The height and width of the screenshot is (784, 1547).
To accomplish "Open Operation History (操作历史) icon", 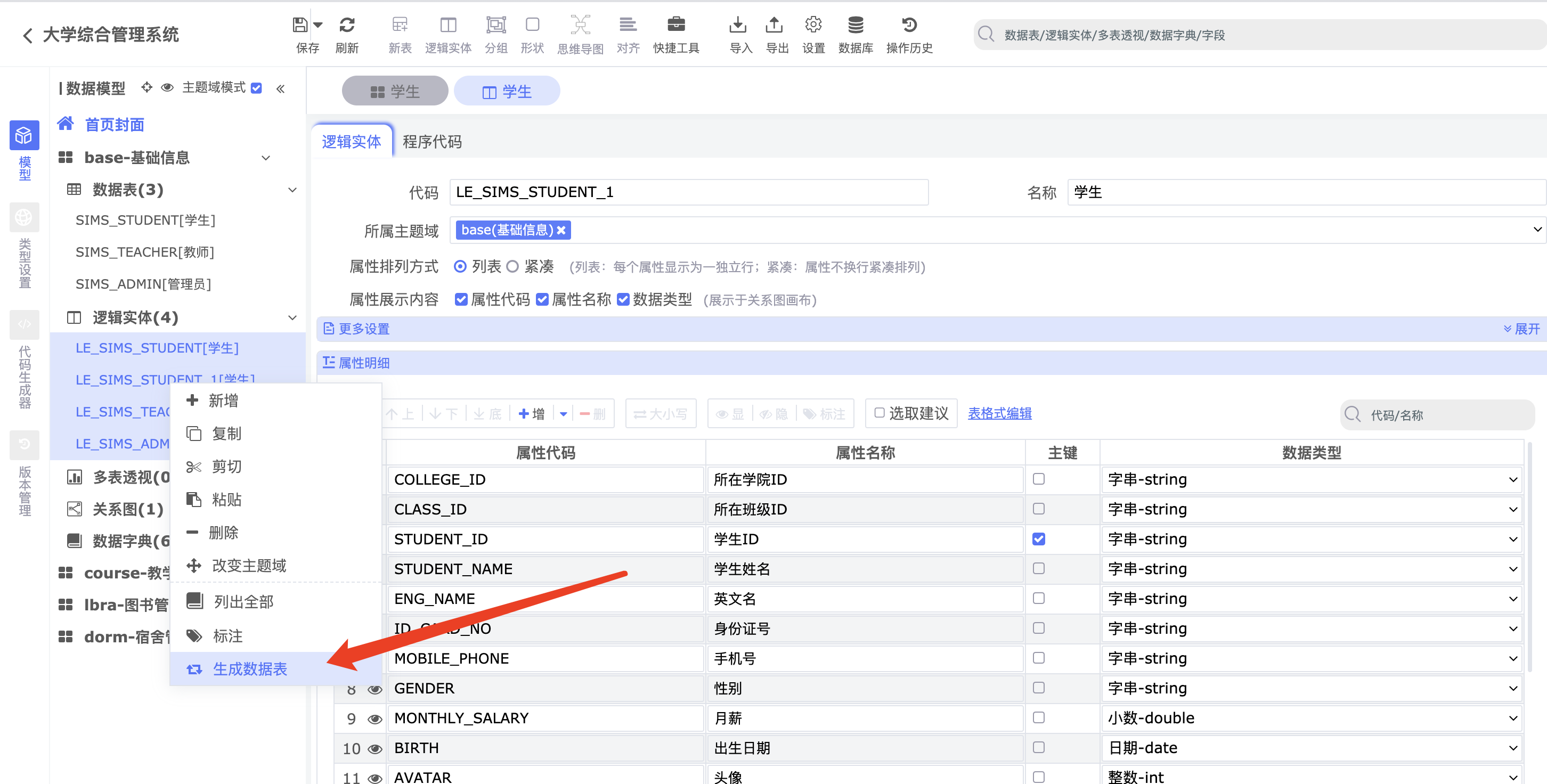I will click(x=909, y=25).
